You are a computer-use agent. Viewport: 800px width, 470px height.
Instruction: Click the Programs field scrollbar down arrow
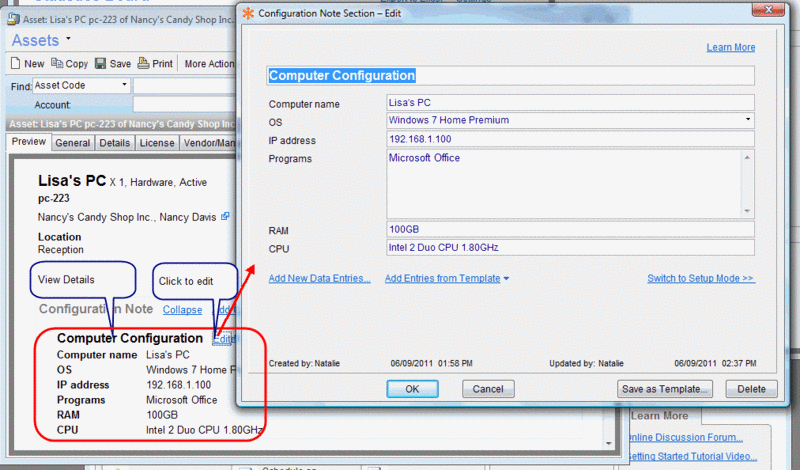pyautogui.click(x=748, y=209)
